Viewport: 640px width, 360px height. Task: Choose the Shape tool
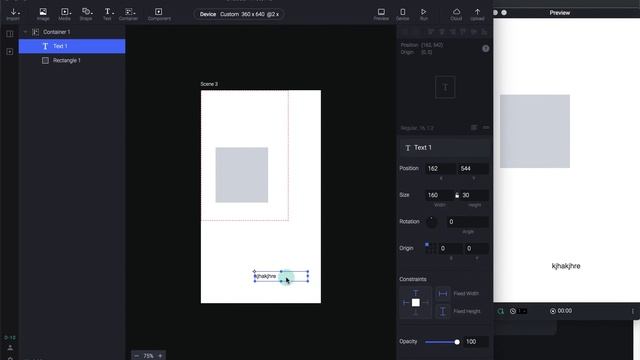click(86, 14)
